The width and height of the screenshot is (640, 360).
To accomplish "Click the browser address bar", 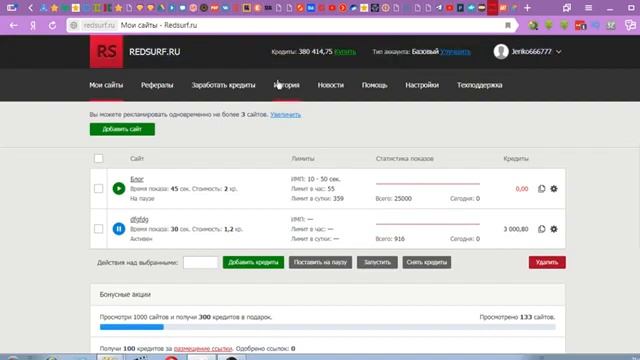I will point(292,25).
